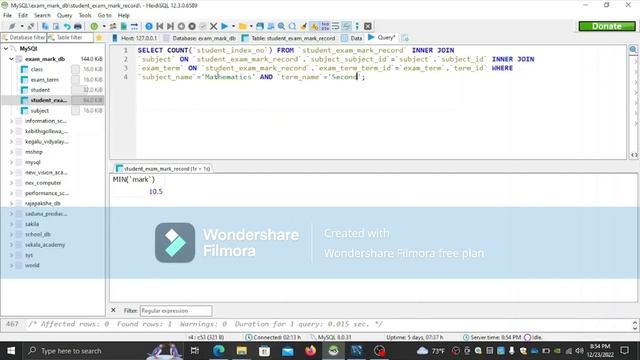The width and height of the screenshot is (640, 360).
Task: Click the Copy toolbar icon
Action: tap(45, 26)
